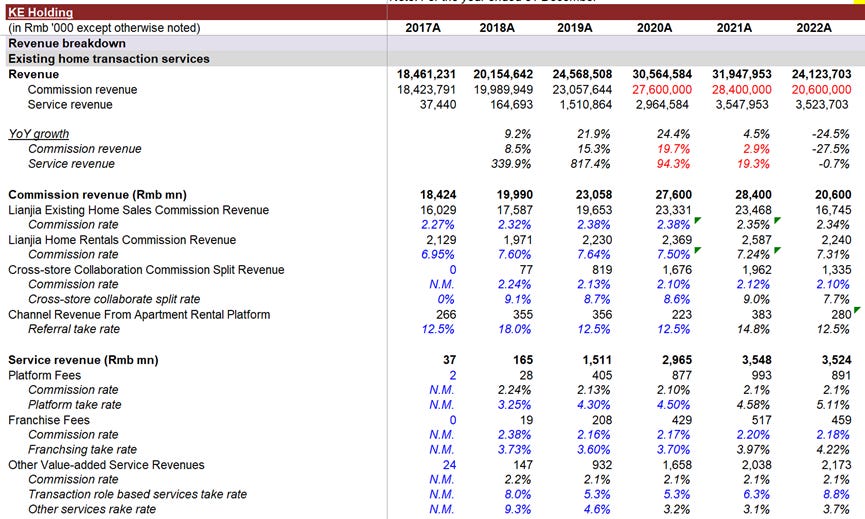865x519 pixels.
Task: Select "Other Value-added Service Revenues" label
Action: [106, 464]
